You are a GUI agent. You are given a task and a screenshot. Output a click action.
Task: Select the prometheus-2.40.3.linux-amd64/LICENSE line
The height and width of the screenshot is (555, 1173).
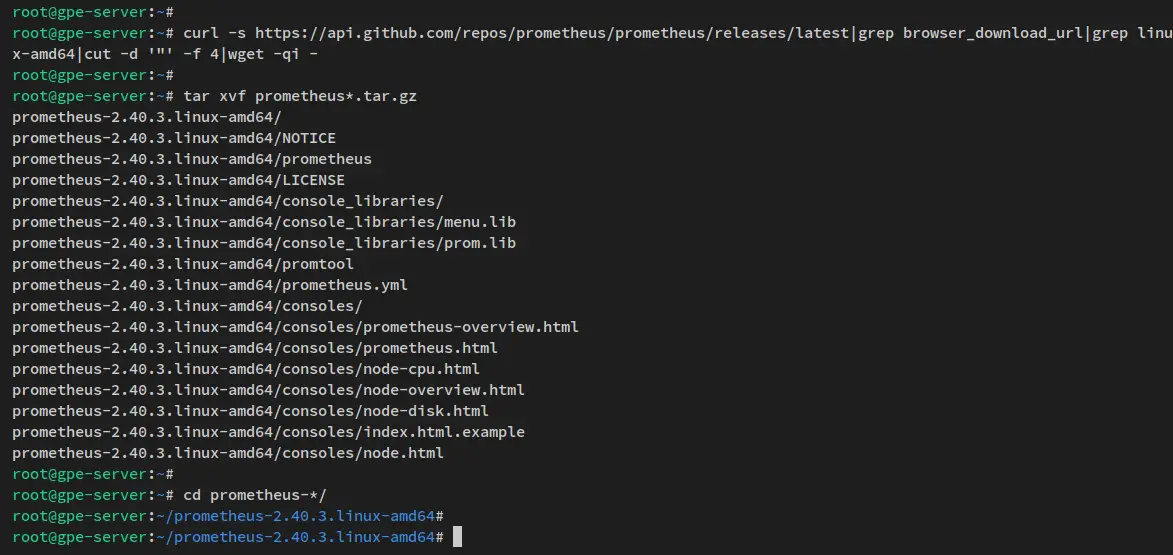tap(179, 180)
